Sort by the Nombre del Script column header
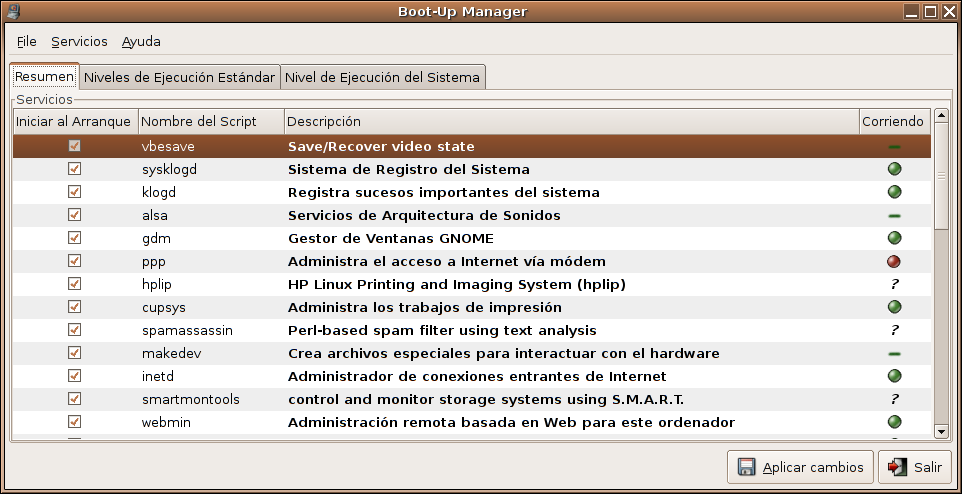The image size is (962, 494). pos(210,121)
